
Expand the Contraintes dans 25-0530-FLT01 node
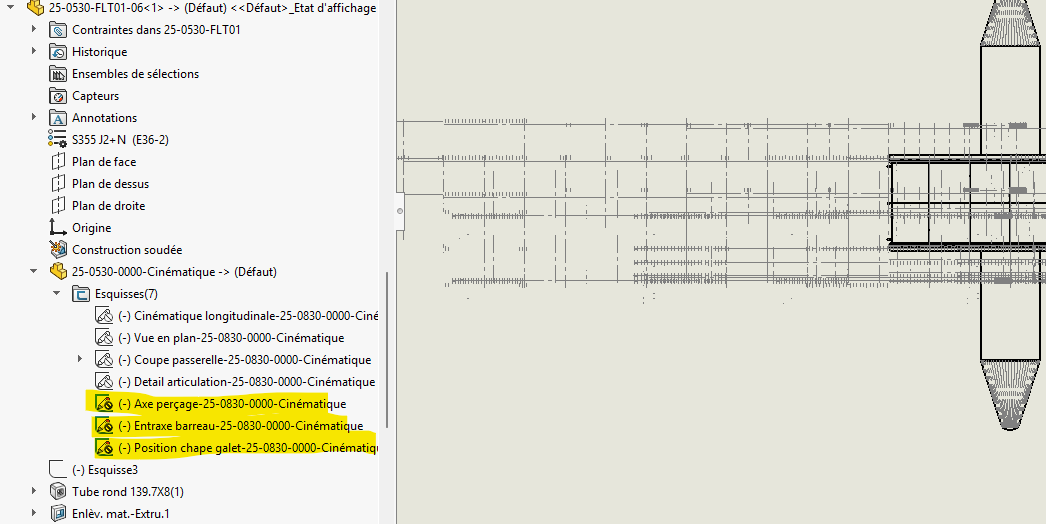click(x=34, y=30)
